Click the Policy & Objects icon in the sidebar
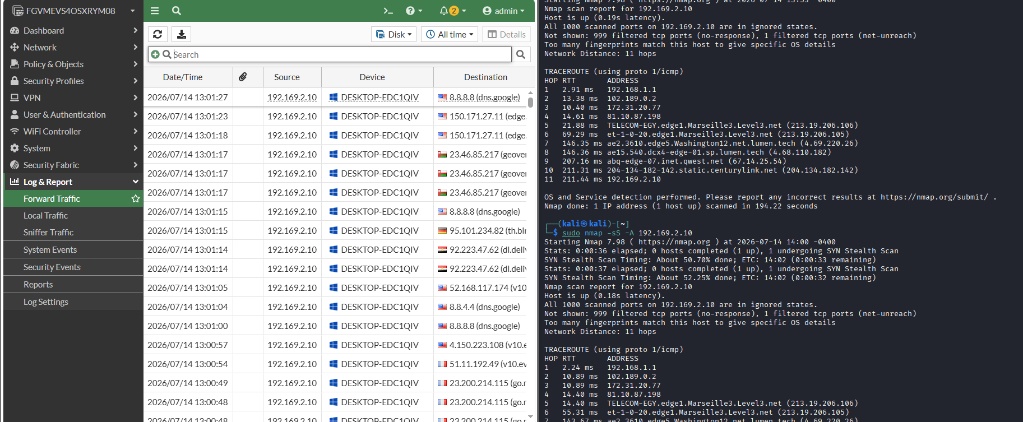This screenshot has width=1023, height=422. pos(14,65)
